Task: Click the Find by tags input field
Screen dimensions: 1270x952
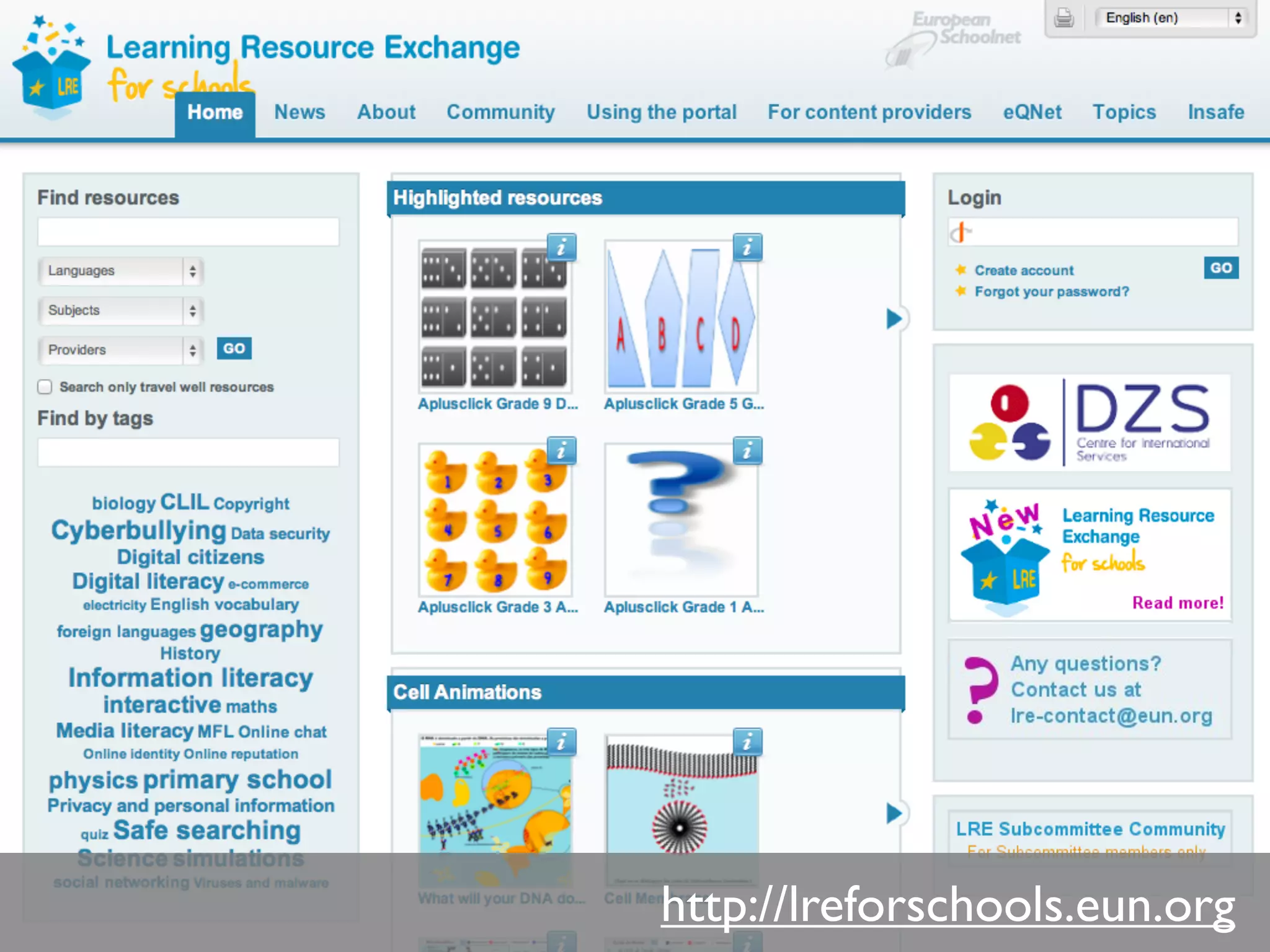Action: [188, 452]
